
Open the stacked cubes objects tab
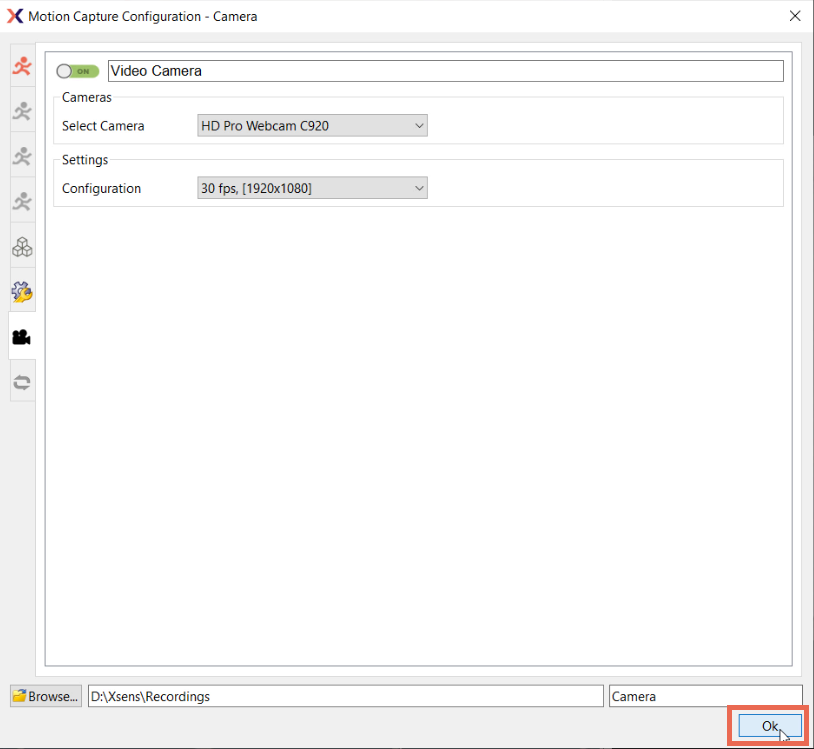(22, 246)
